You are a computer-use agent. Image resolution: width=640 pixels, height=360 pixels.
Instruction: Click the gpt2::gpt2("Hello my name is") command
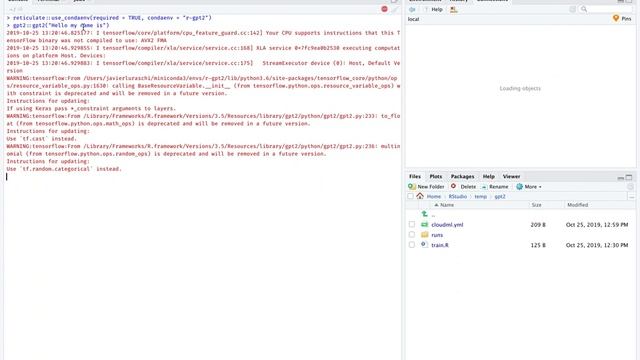[61, 25]
